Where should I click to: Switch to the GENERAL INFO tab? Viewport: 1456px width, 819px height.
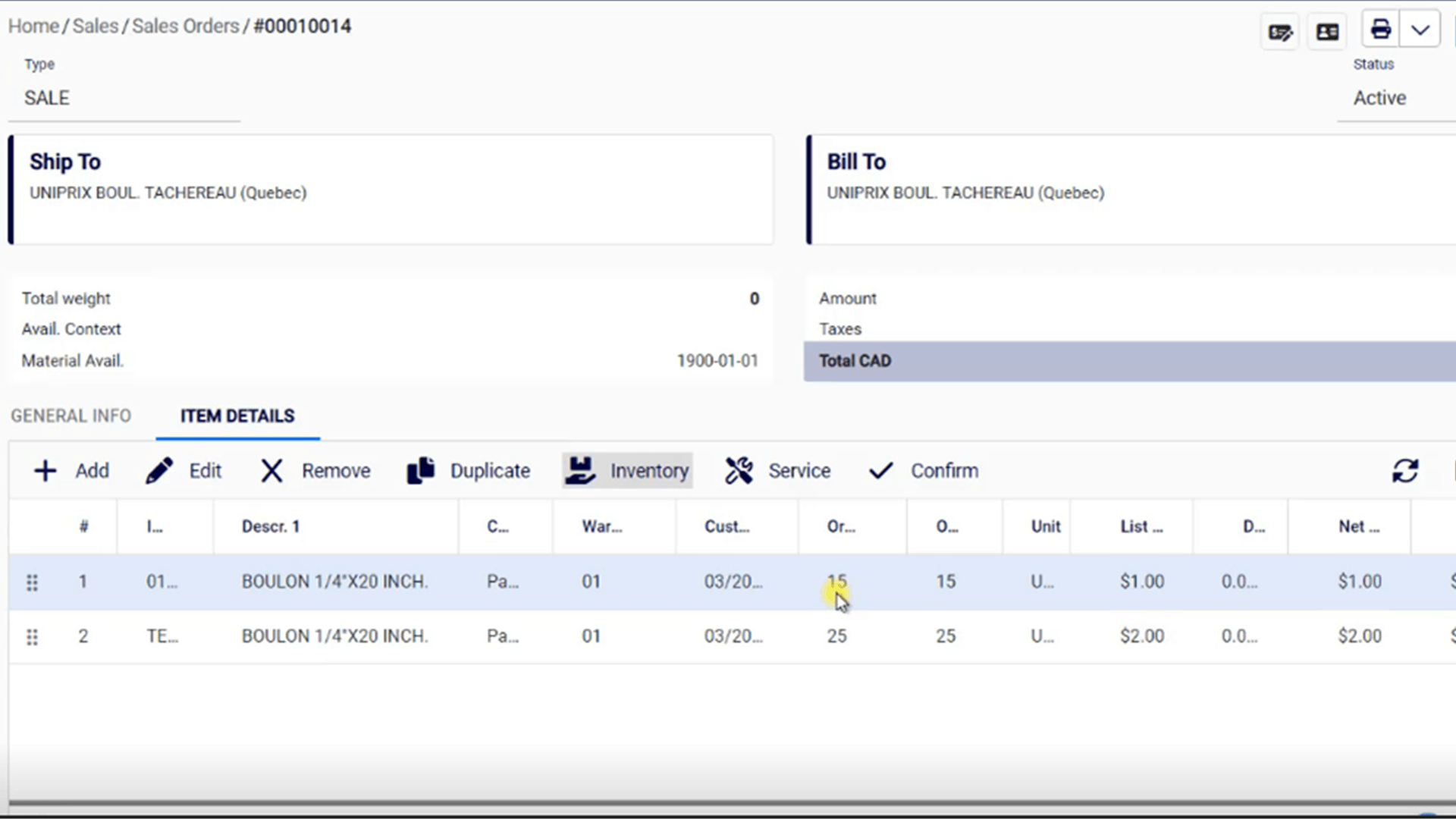tap(71, 415)
